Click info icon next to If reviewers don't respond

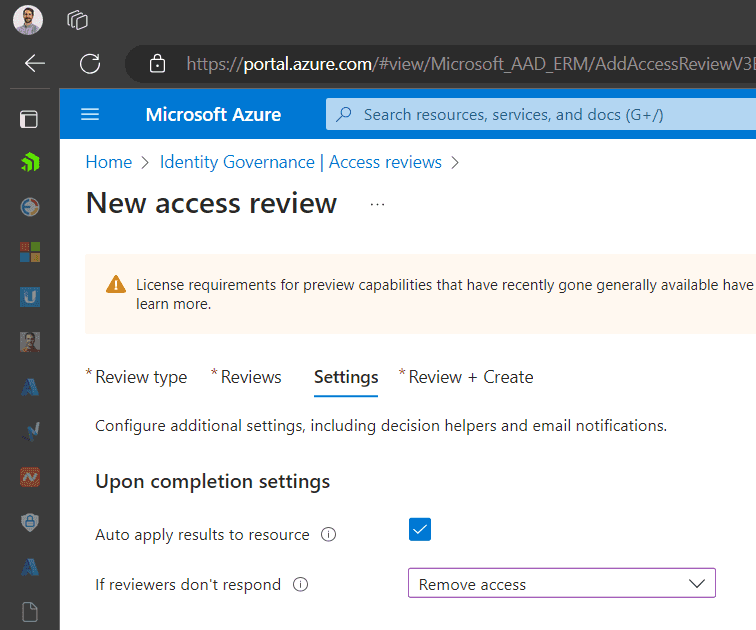[x=299, y=585]
